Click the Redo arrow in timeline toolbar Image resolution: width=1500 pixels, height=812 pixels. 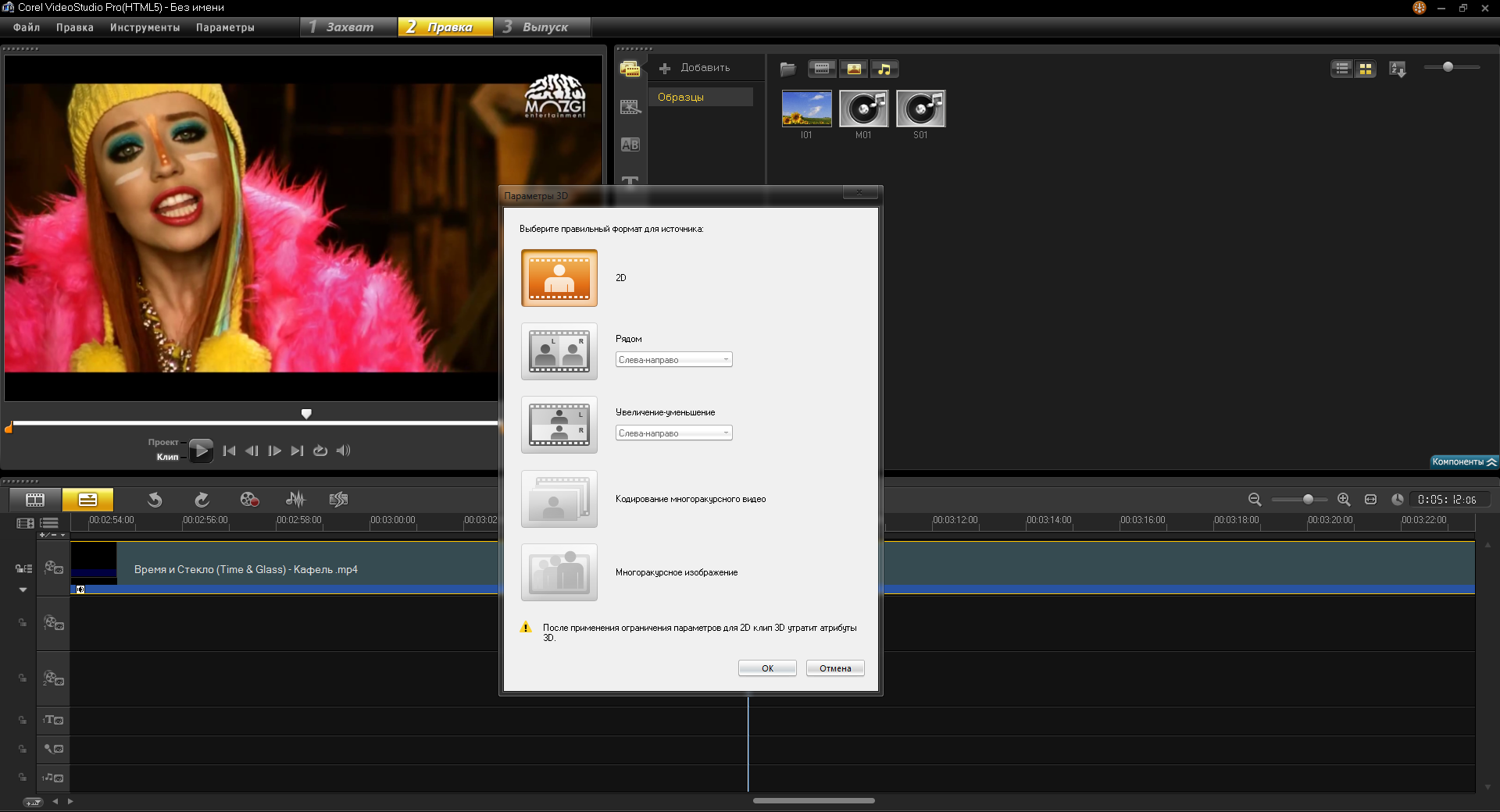[202, 500]
